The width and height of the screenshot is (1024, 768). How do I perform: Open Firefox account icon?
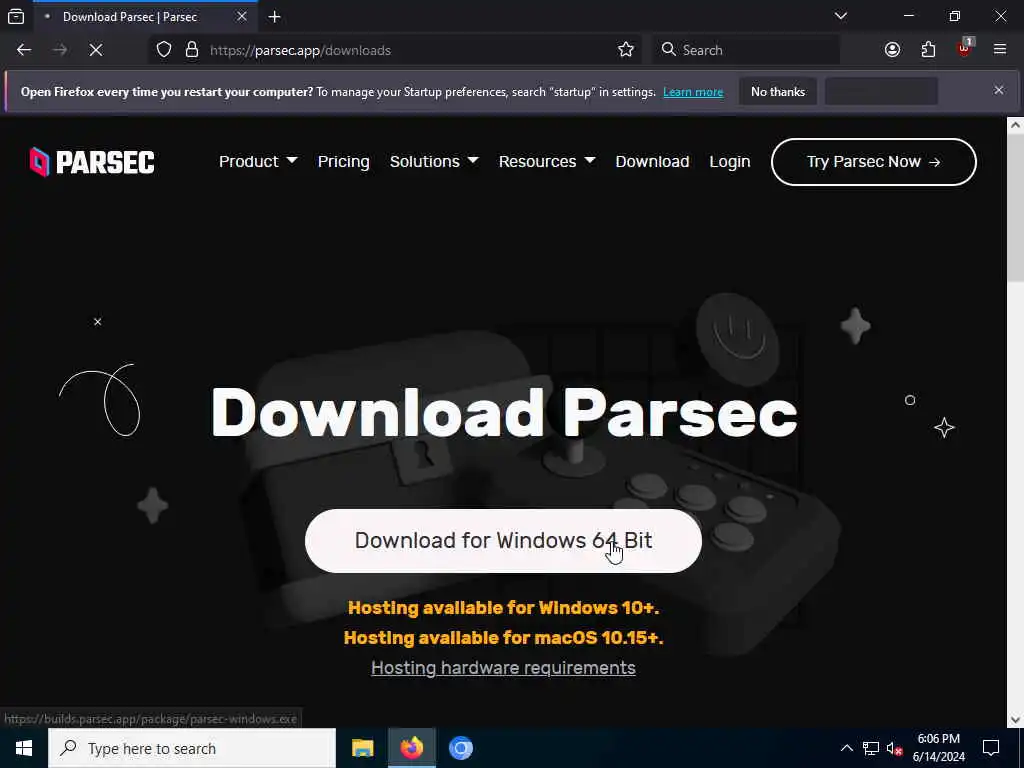point(892,50)
